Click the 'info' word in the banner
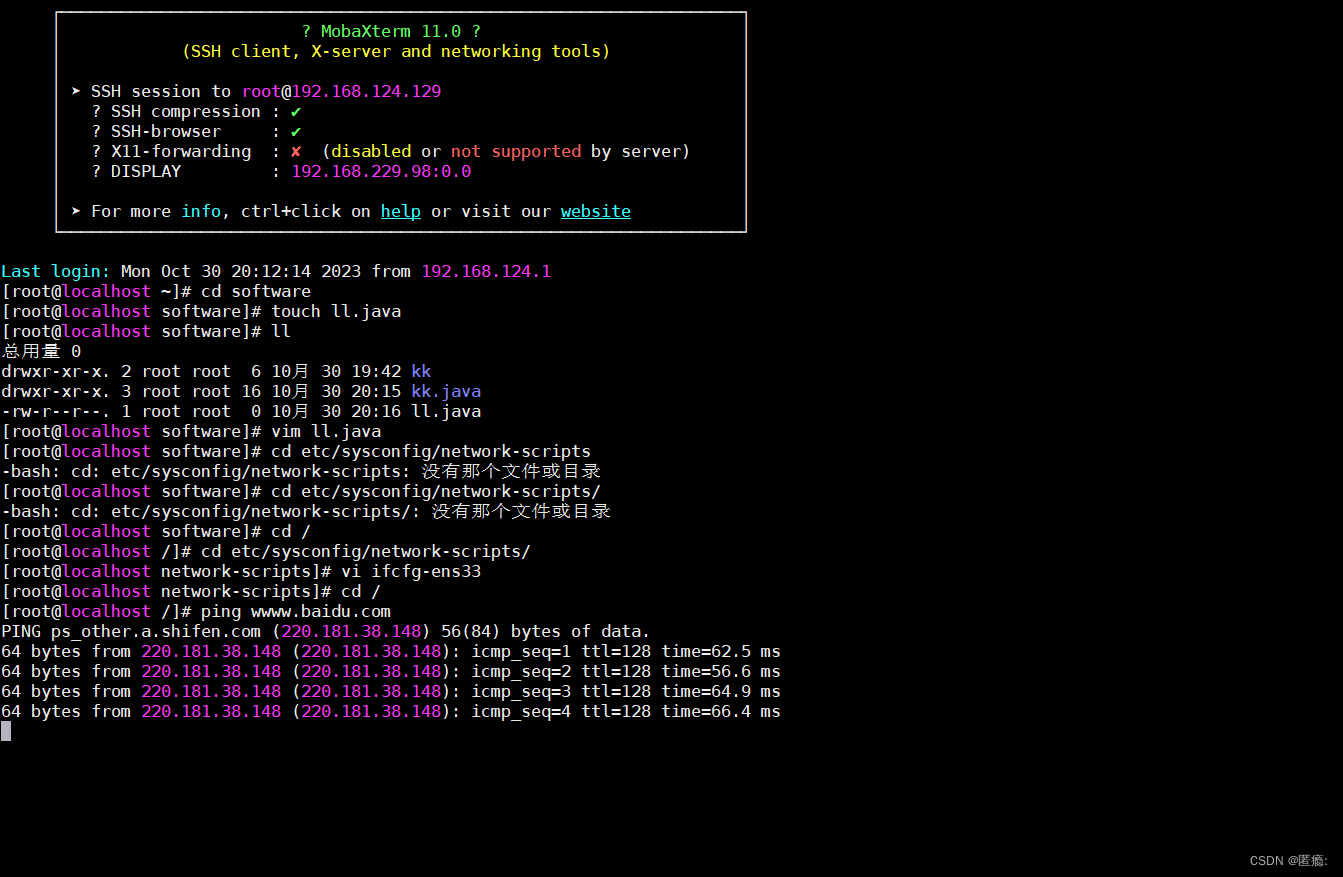The width and height of the screenshot is (1343, 877). pyautogui.click(x=201, y=211)
